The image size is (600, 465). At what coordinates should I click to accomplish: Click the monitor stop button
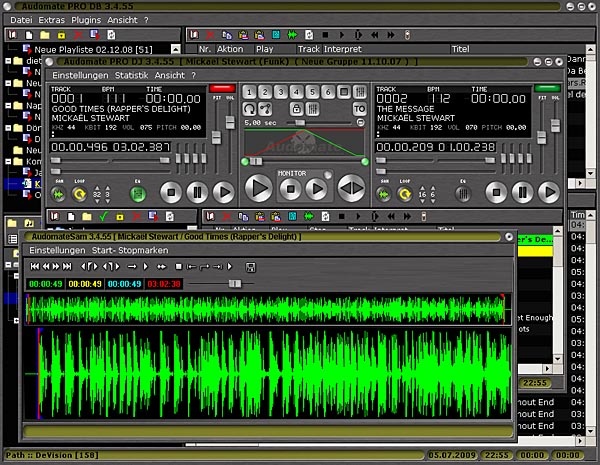[x=291, y=189]
